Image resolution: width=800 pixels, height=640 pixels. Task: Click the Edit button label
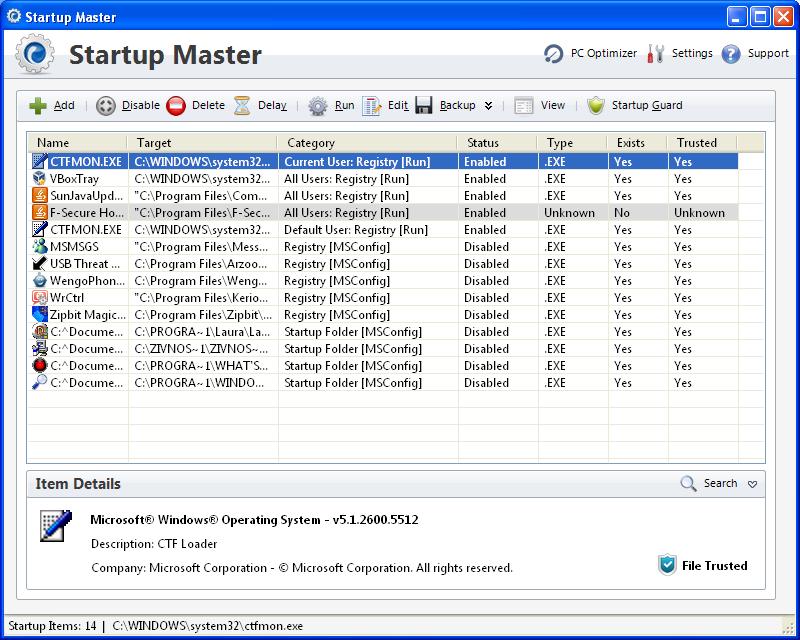pyautogui.click(x=397, y=105)
